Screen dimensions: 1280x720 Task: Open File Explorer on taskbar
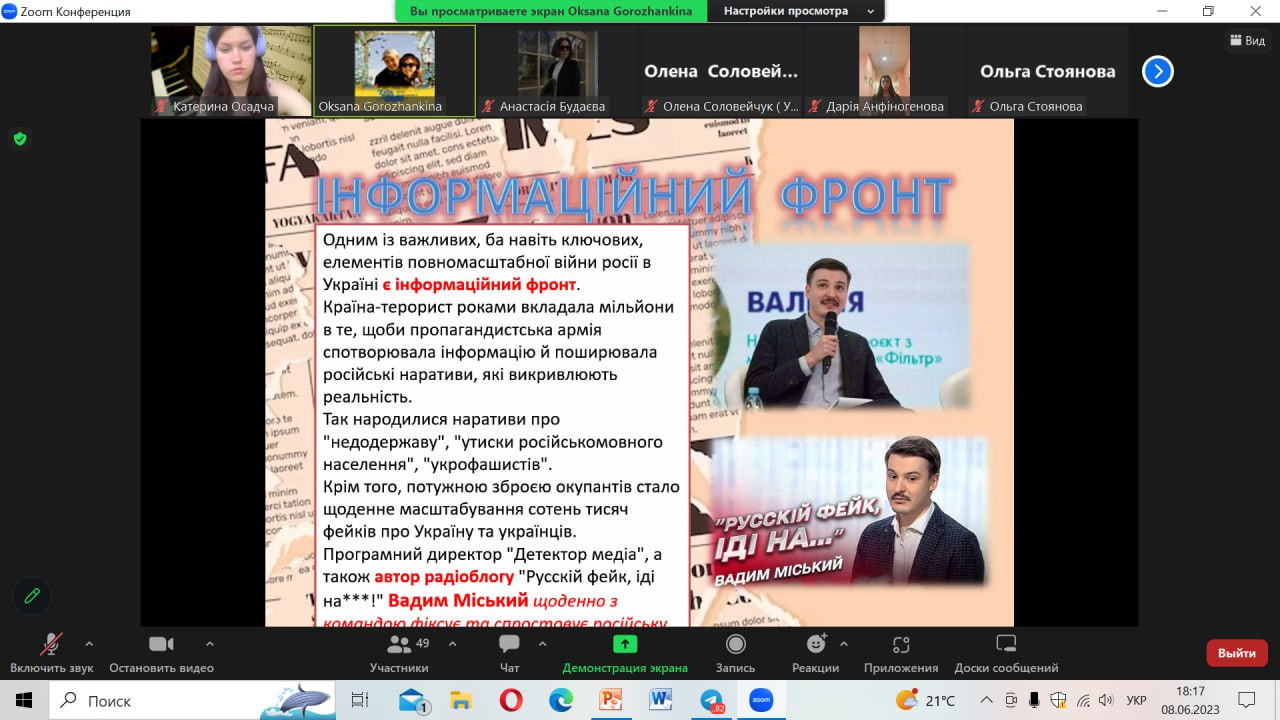(x=460, y=700)
